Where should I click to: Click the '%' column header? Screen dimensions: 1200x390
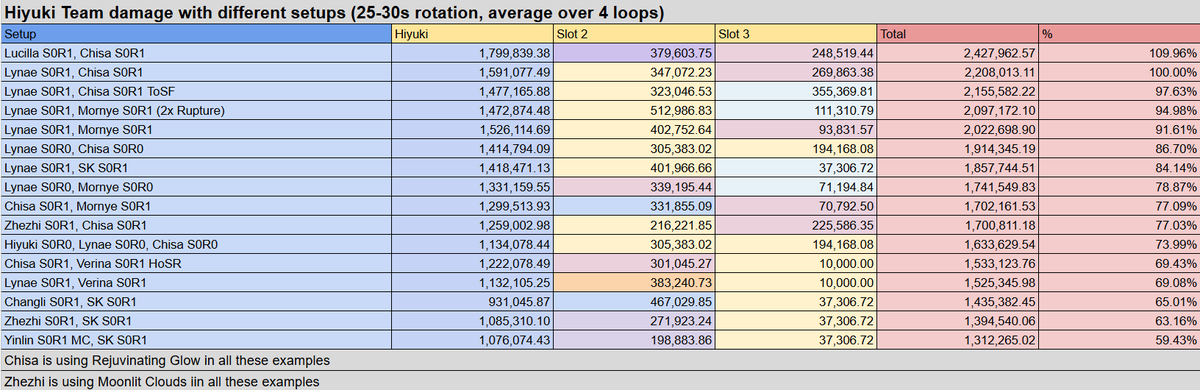click(x=1119, y=33)
